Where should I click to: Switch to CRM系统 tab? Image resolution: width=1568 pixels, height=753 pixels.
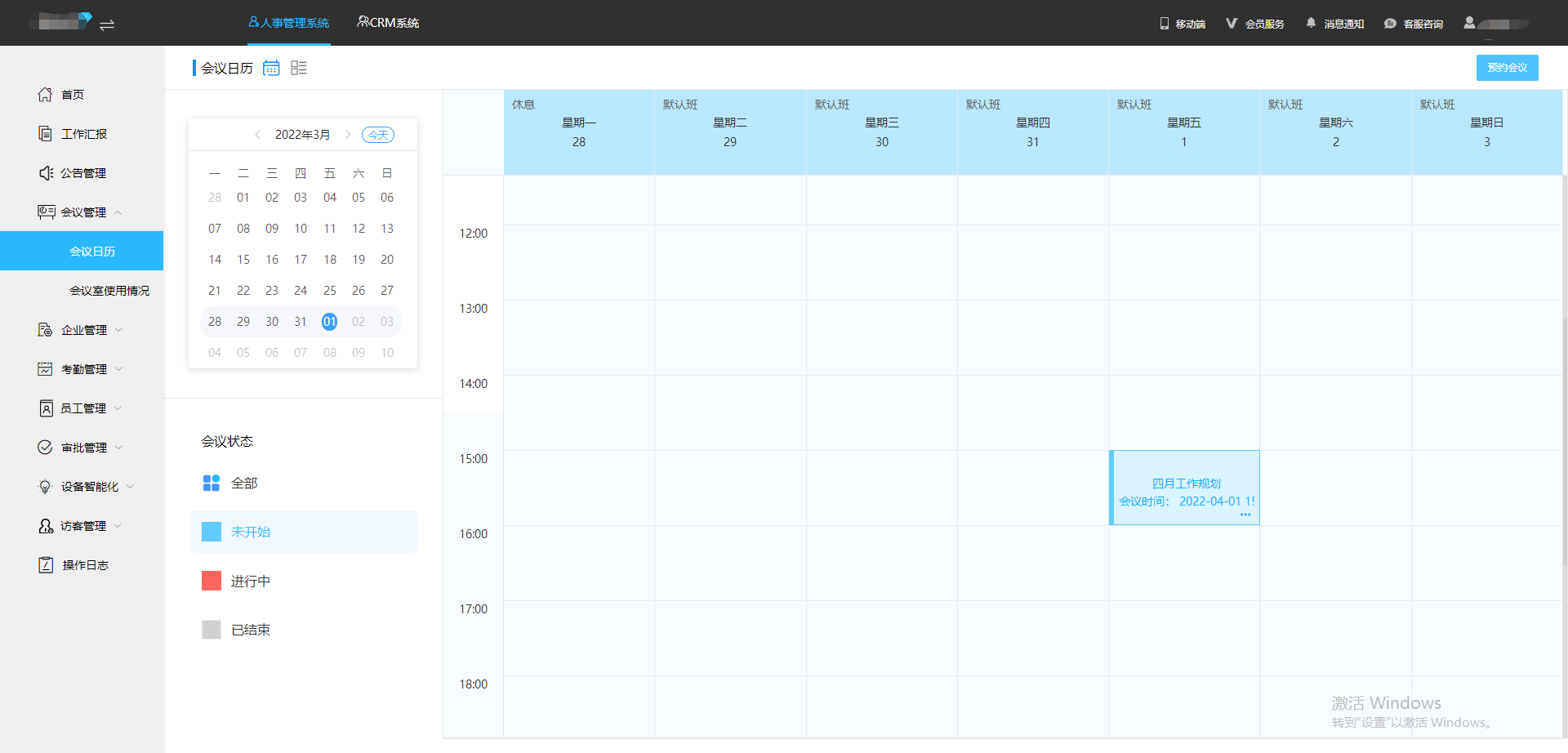[x=388, y=23]
